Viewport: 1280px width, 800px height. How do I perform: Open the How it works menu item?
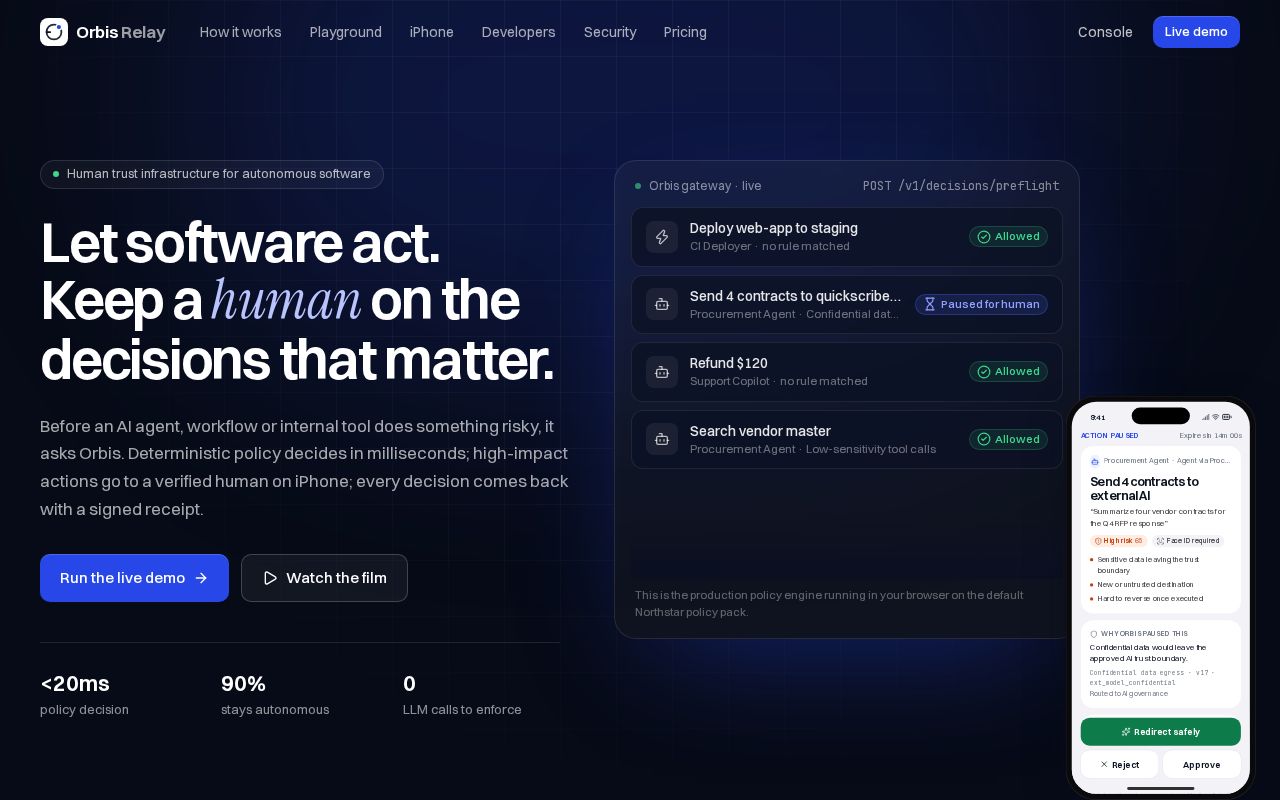pyautogui.click(x=241, y=32)
